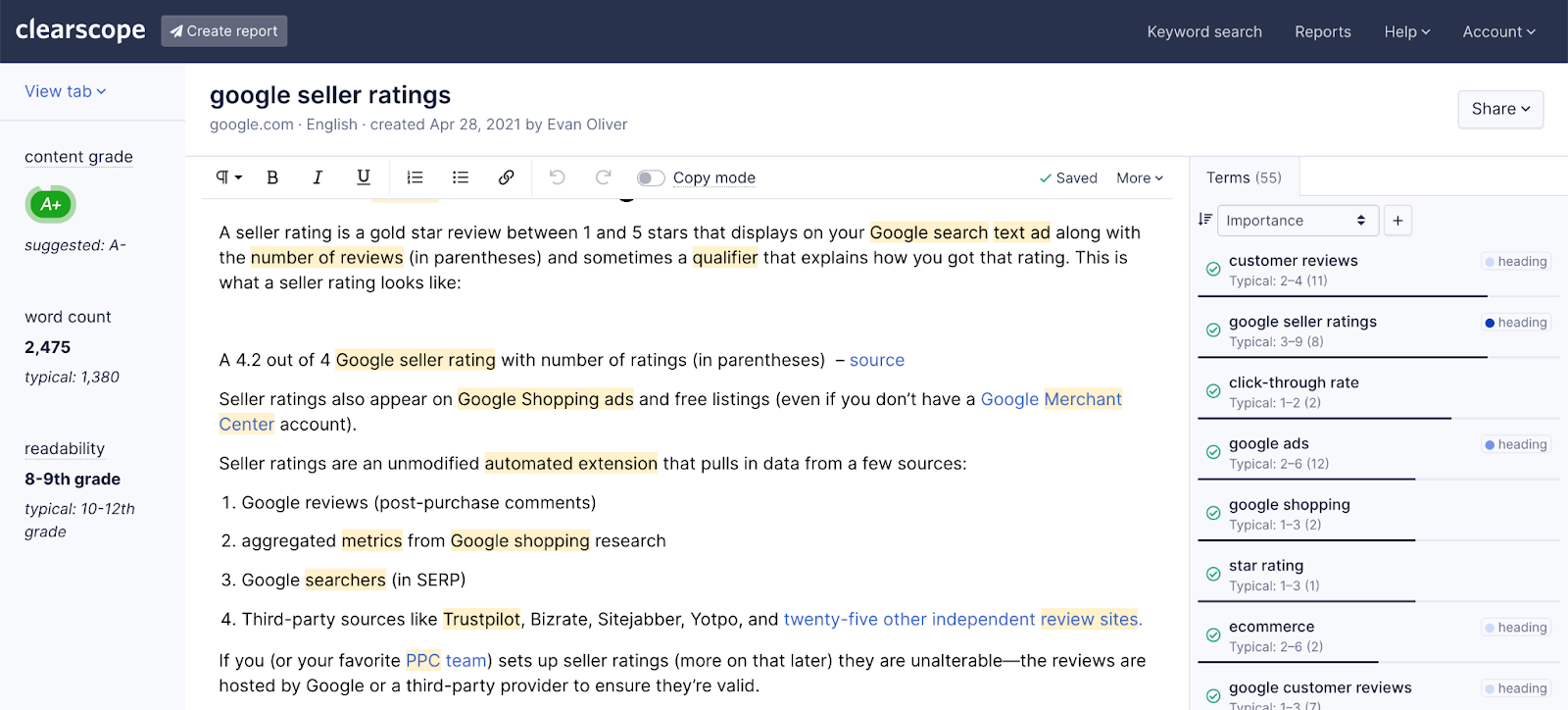Open the Importance sort dropdown
This screenshot has height=710, width=1568.
[1298, 221]
